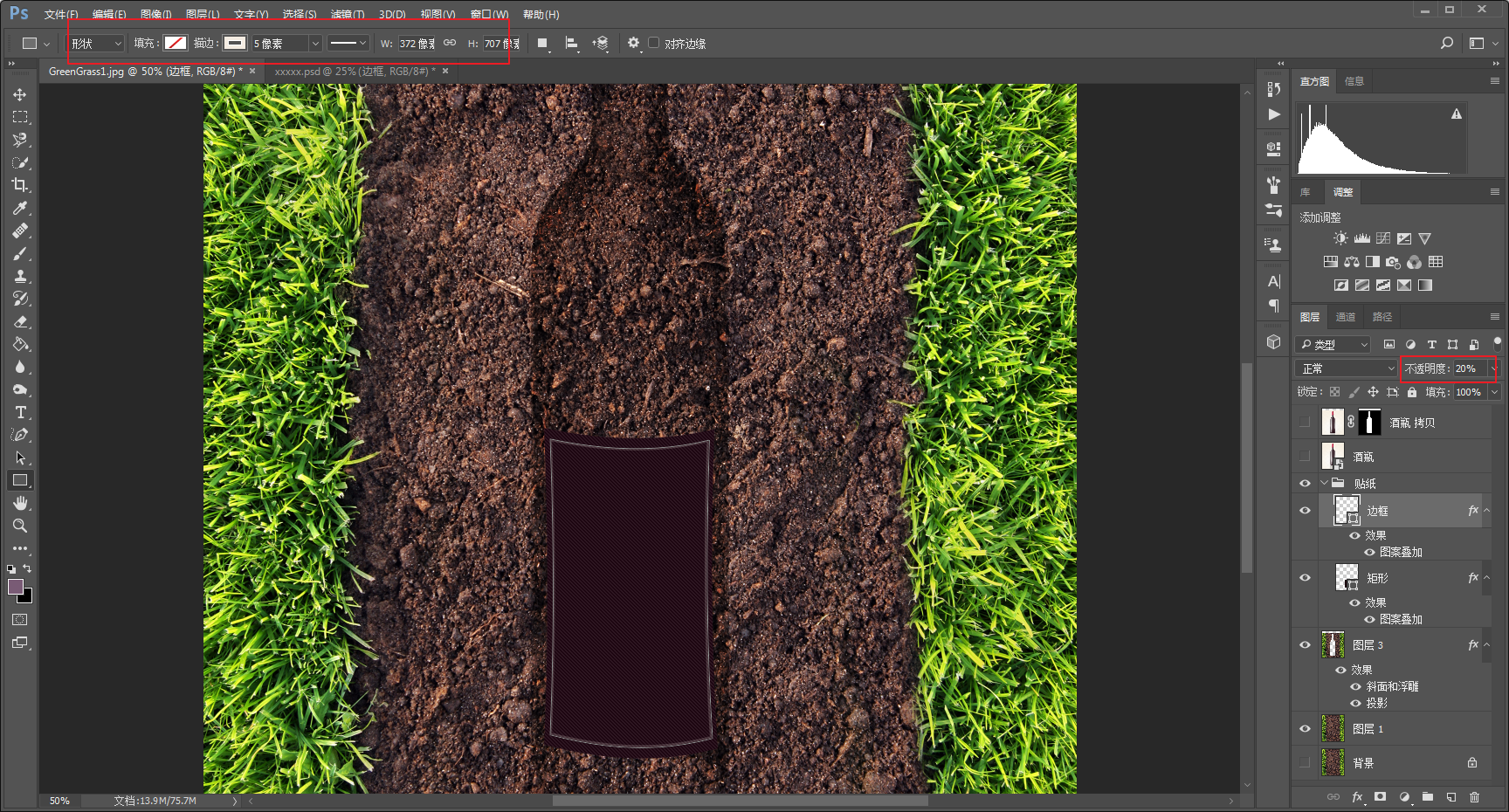Collapse the 贴纸 layer group
This screenshot has width=1509, height=812.
(1324, 483)
